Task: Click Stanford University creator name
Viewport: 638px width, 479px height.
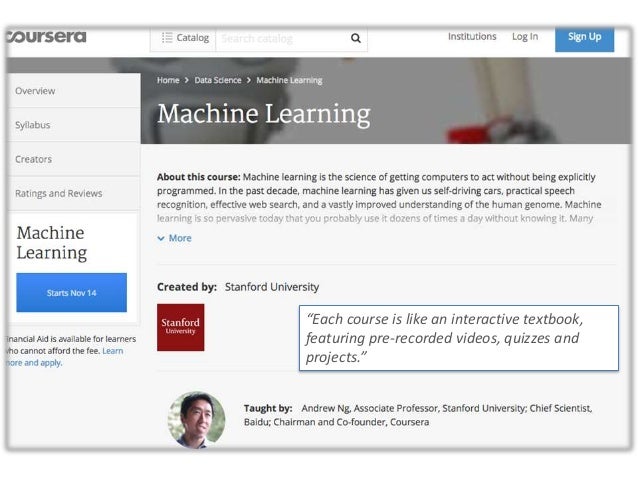Action: (272, 287)
